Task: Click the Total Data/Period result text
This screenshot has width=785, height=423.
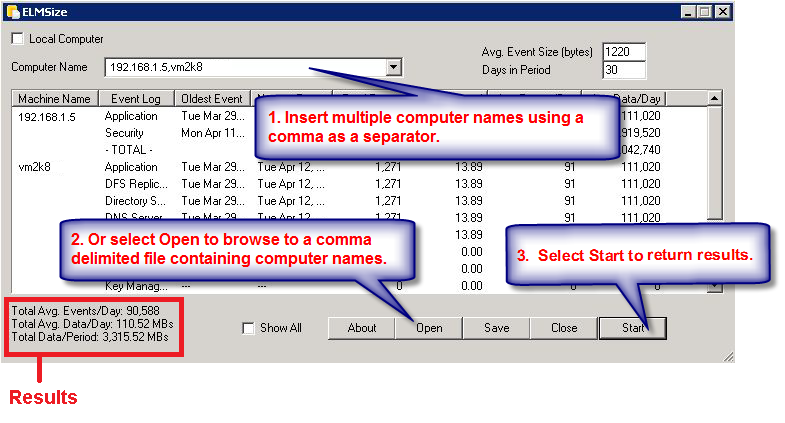Action: (90, 336)
